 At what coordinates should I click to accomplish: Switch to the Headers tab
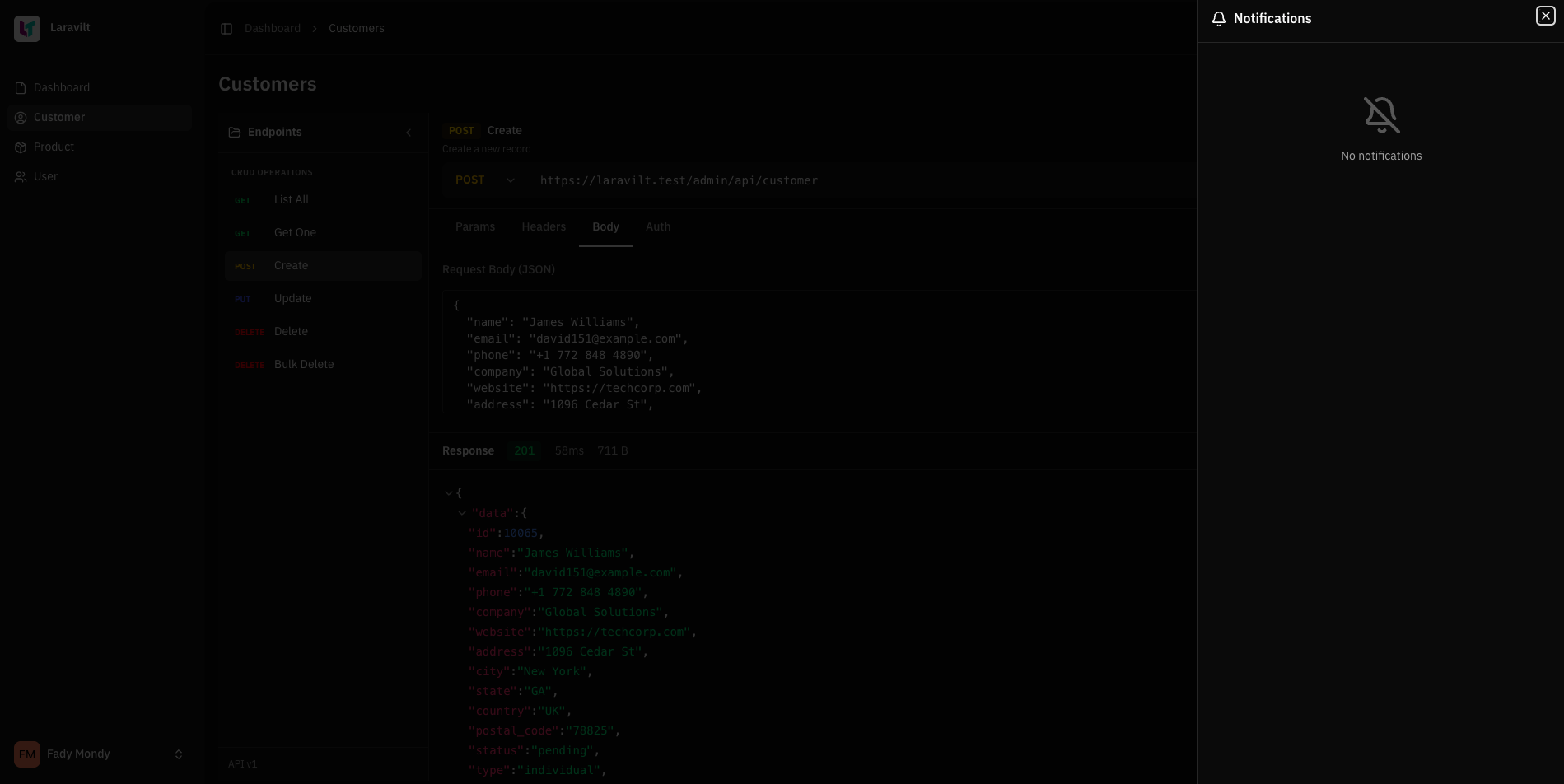click(x=544, y=227)
